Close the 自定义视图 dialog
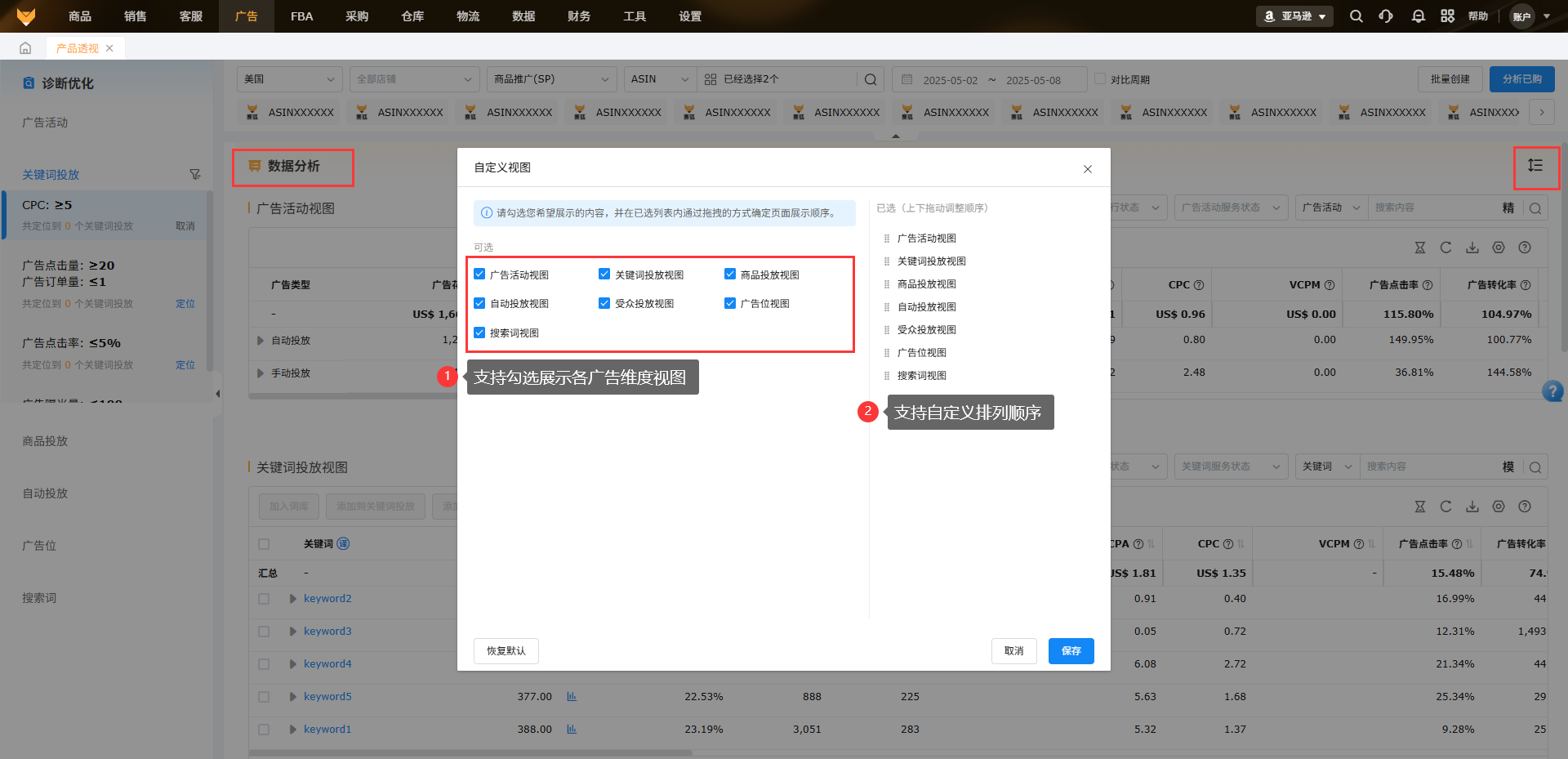The width and height of the screenshot is (1568, 759). [1088, 169]
